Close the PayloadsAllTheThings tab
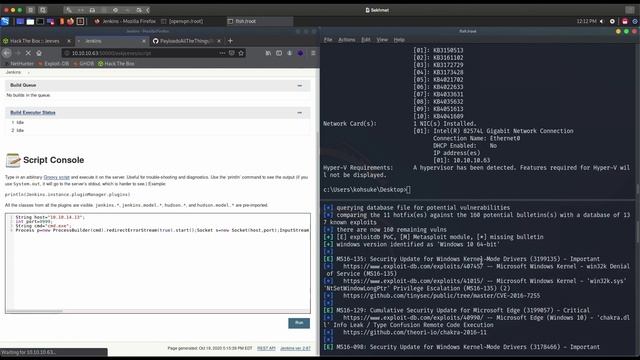The width and height of the screenshot is (640, 360). tap(219, 41)
